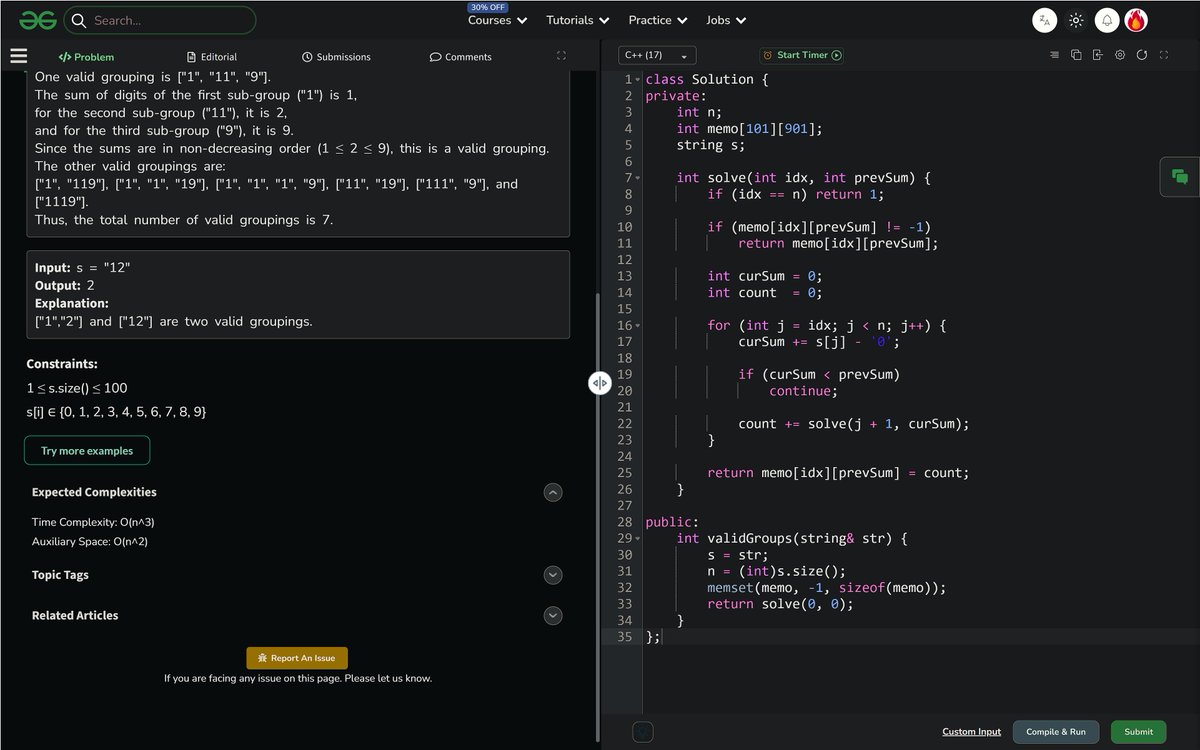Expand the Related Articles section
The height and width of the screenshot is (750, 1200).
553,616
